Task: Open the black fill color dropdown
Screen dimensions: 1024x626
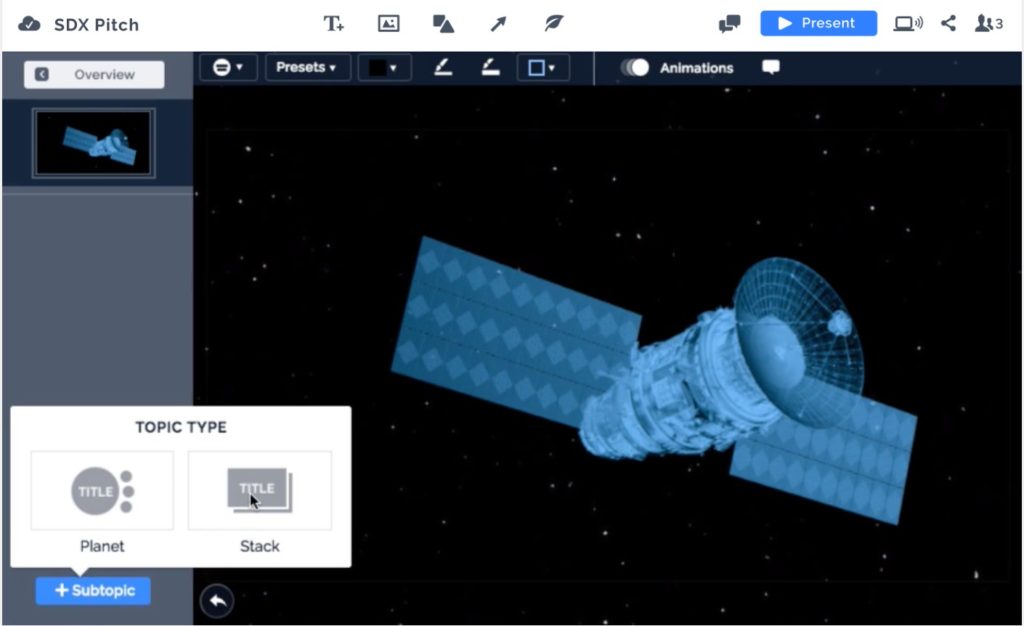Action: coord(384,68)
